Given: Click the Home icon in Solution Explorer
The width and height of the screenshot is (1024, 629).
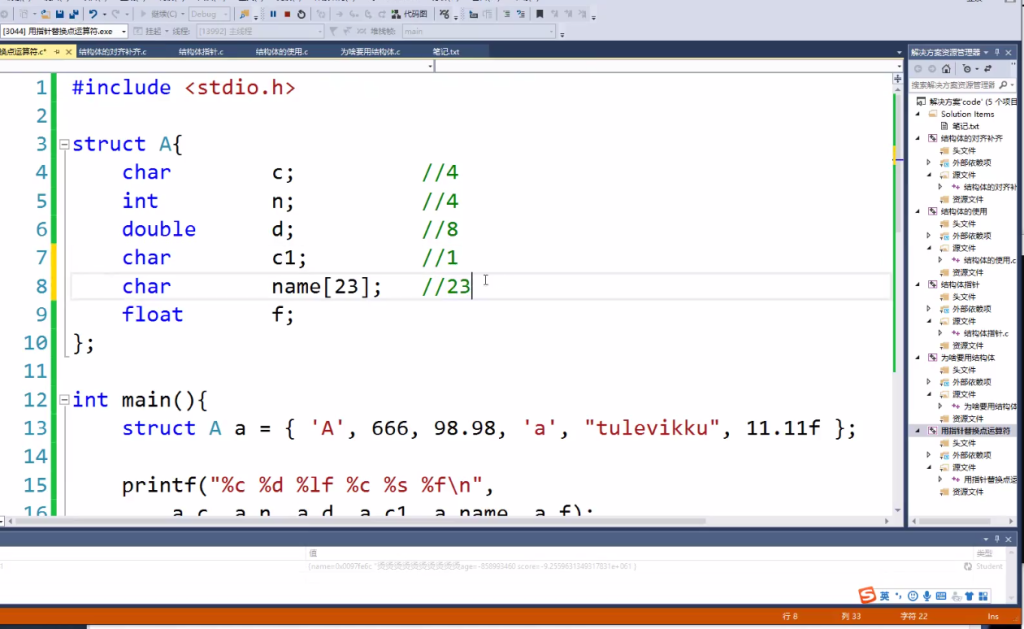Looking at the screenshot, I should (946, 69).
